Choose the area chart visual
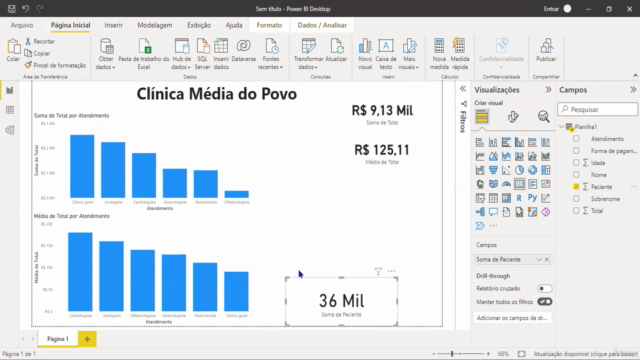640x360 pixels. tap(493, 156)
